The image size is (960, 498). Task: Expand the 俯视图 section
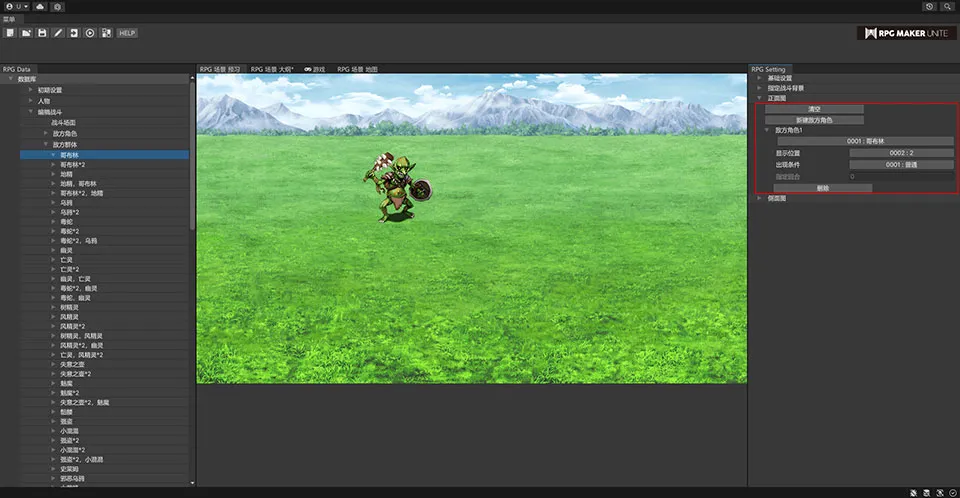tap(760, 198)
